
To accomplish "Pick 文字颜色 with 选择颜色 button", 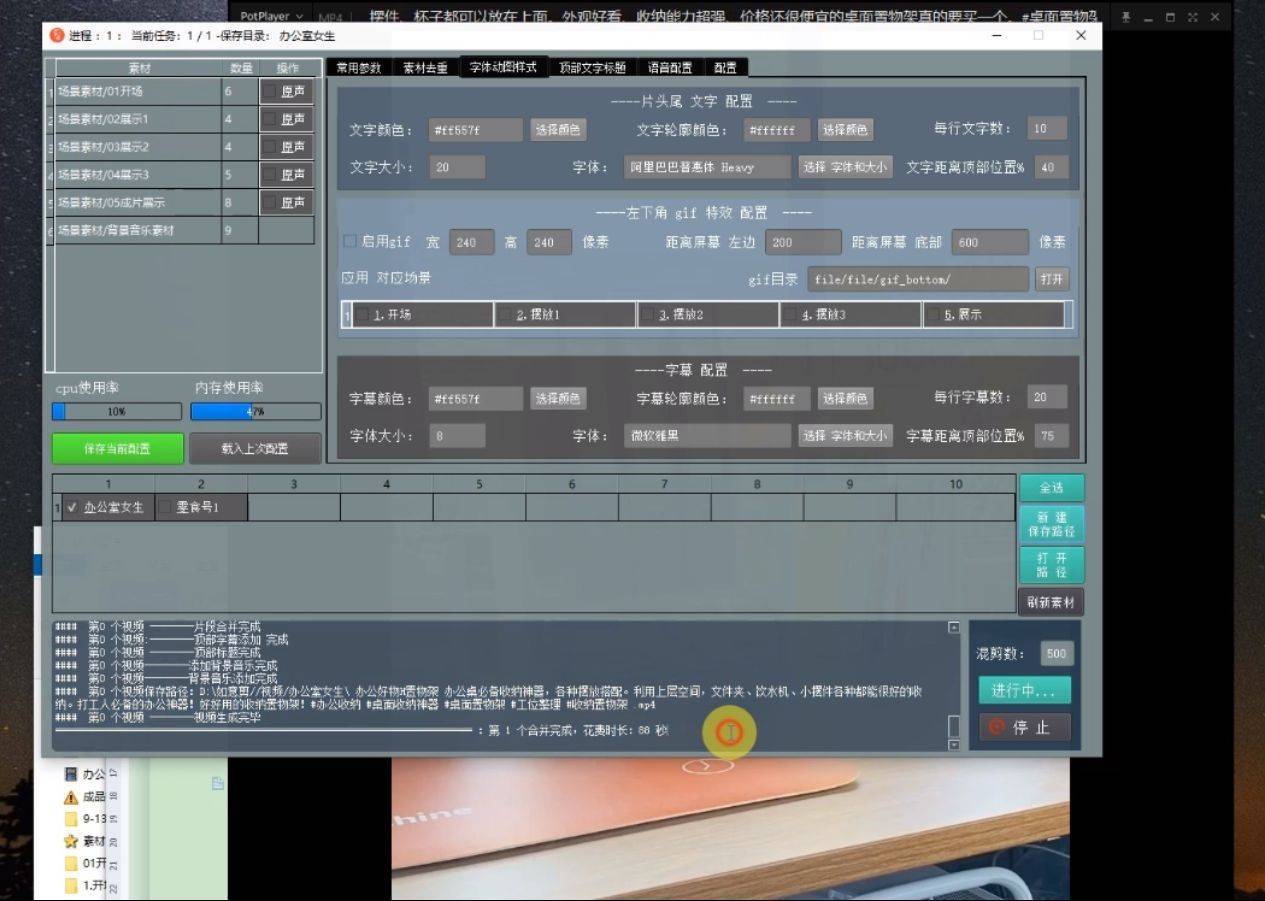I will click(x=558, y=130).
